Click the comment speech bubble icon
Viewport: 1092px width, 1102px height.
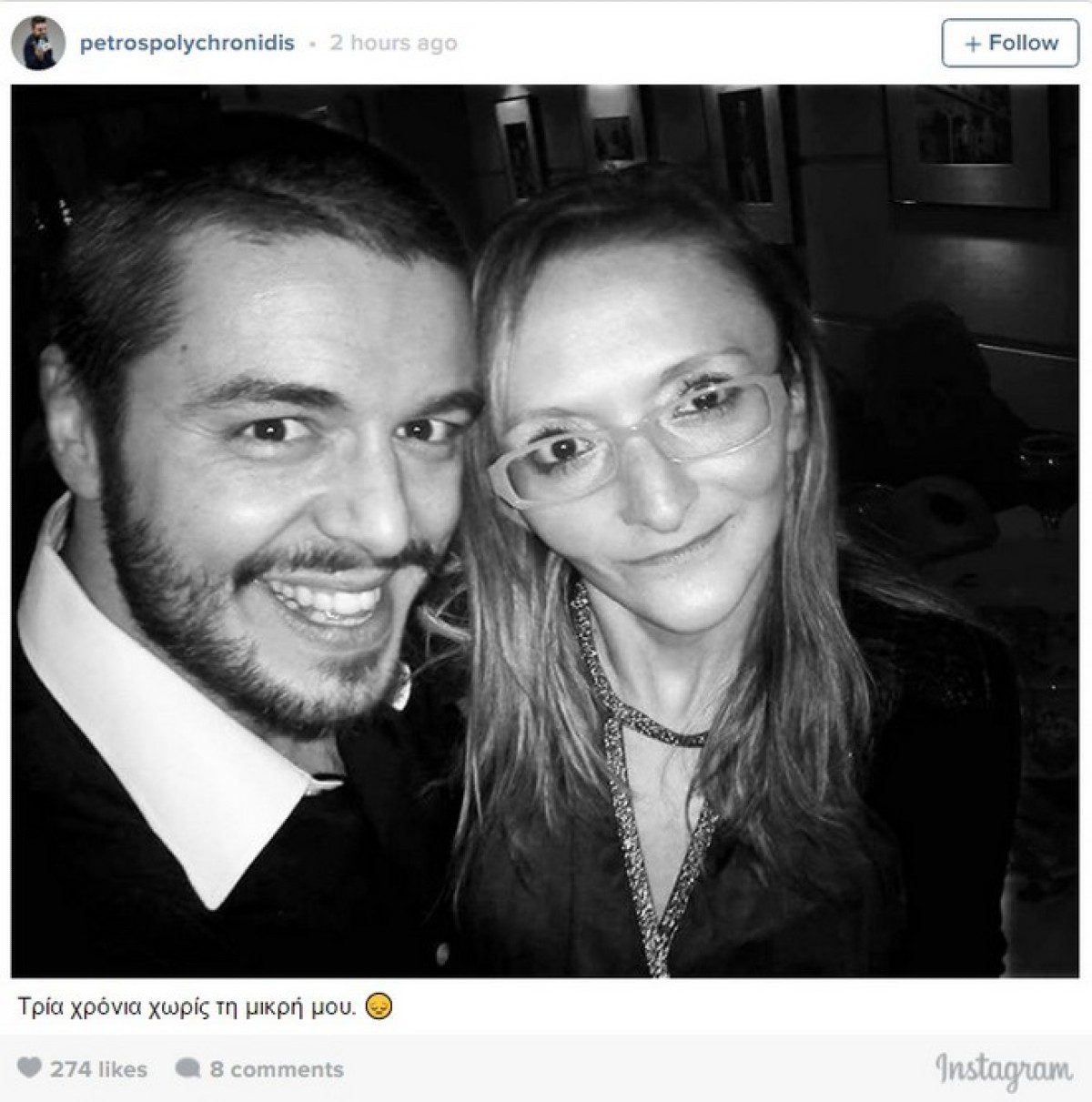point(187,1068)
